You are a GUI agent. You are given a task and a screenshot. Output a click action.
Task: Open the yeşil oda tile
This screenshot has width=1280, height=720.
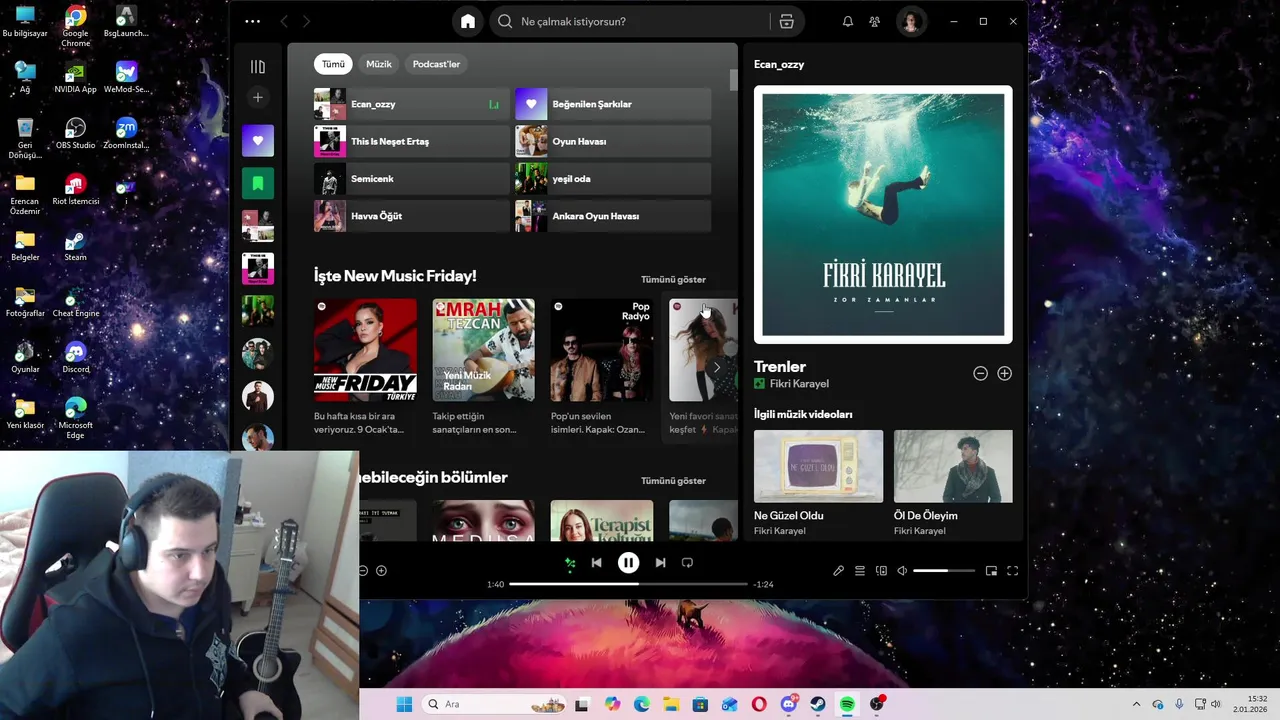tap(613, 179)
